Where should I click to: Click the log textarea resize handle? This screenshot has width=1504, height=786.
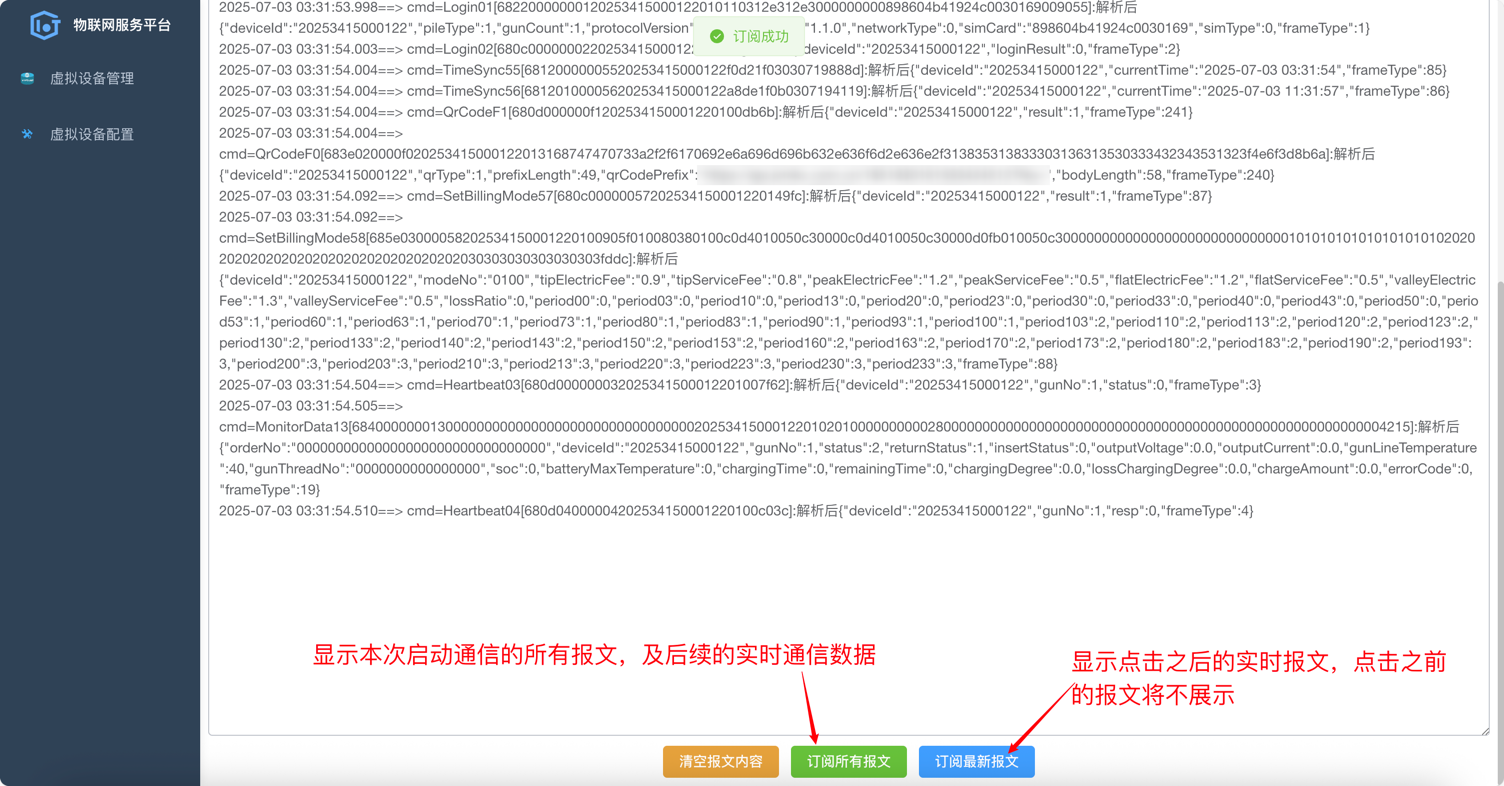(1484, 731)
